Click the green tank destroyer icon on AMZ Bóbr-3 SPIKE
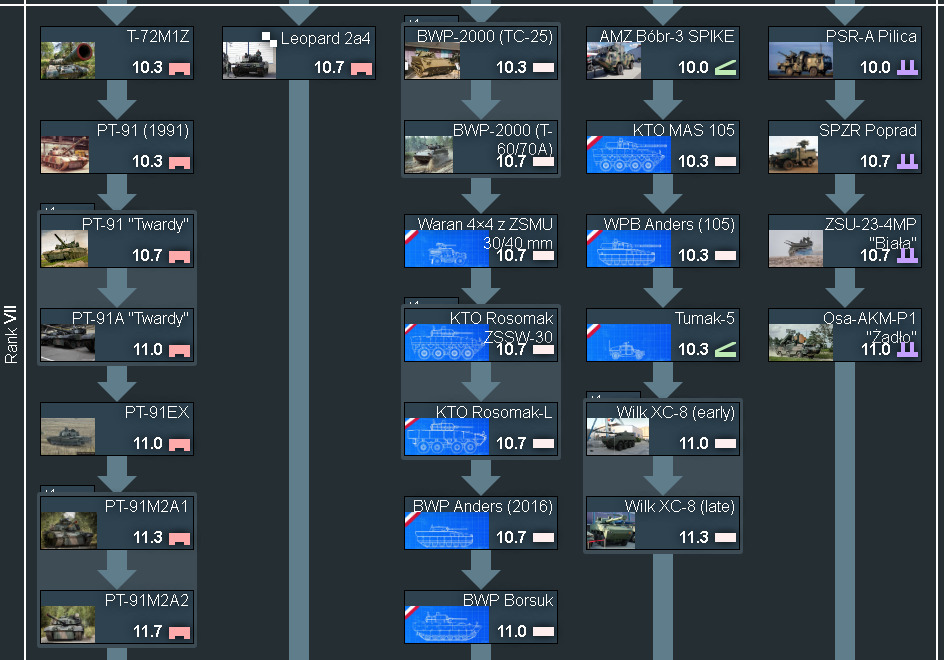944x660 pixels. pos(725,68)
